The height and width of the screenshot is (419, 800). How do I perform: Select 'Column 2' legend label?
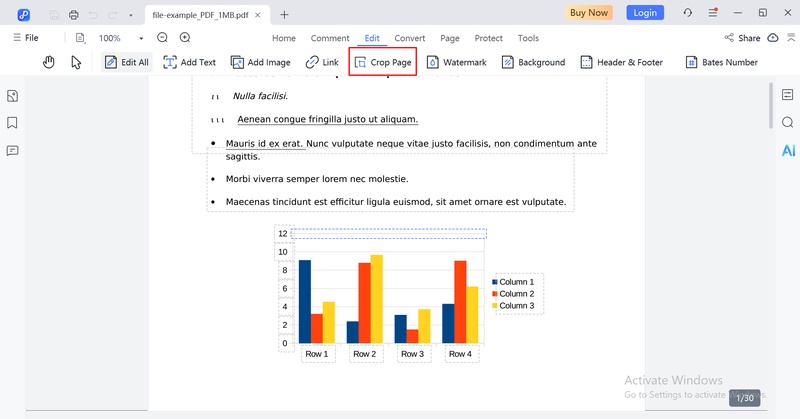[516, 294]
